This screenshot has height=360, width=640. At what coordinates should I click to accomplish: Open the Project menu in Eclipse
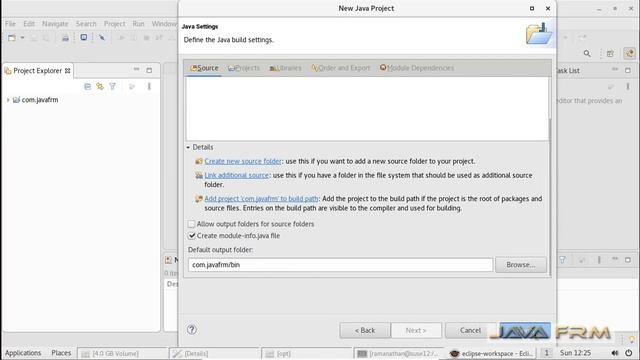(114, 24)
